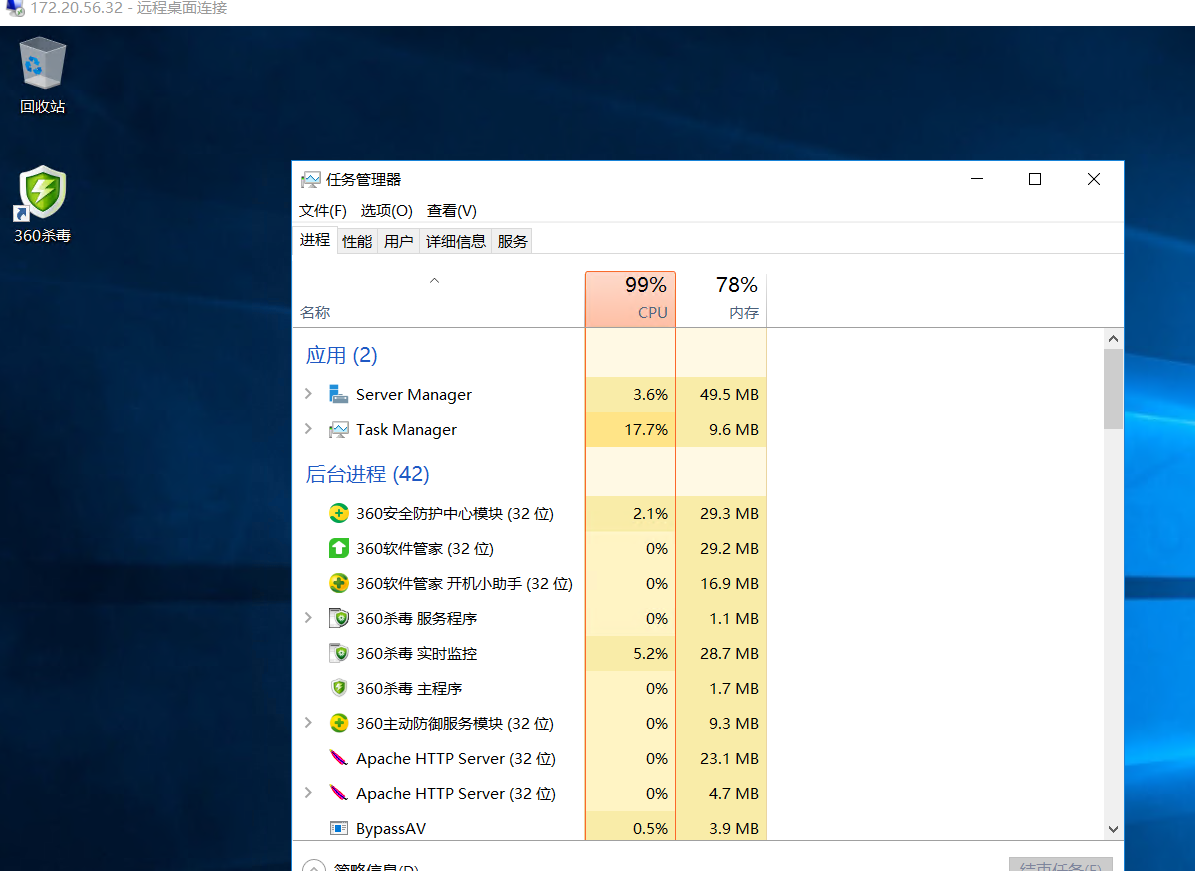Screen dimensions: 1195x871
Task: Sort processes by the CPU column header
Action: [x=630, y=299]
